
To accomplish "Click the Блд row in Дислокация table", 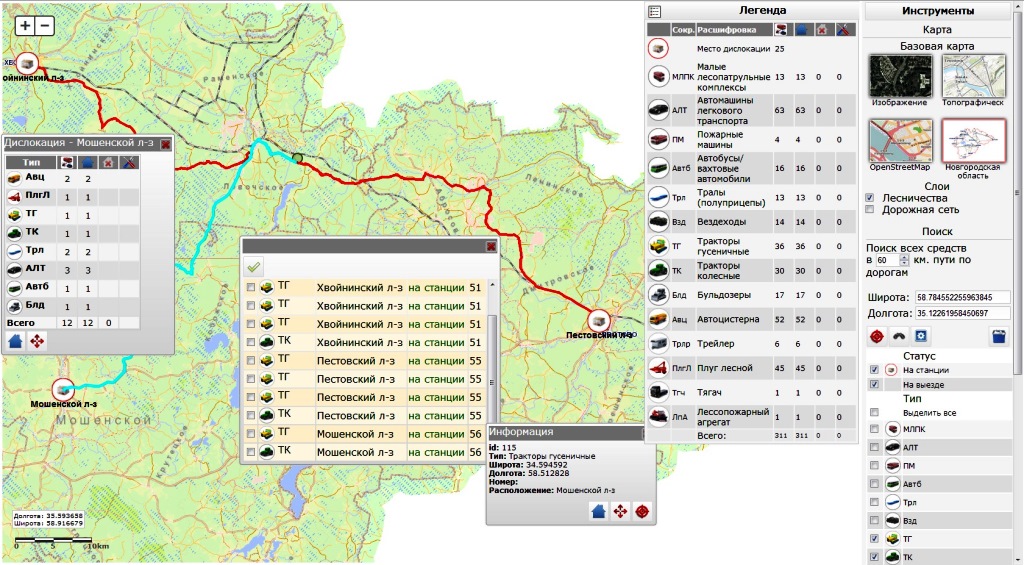I will [72, 306].
